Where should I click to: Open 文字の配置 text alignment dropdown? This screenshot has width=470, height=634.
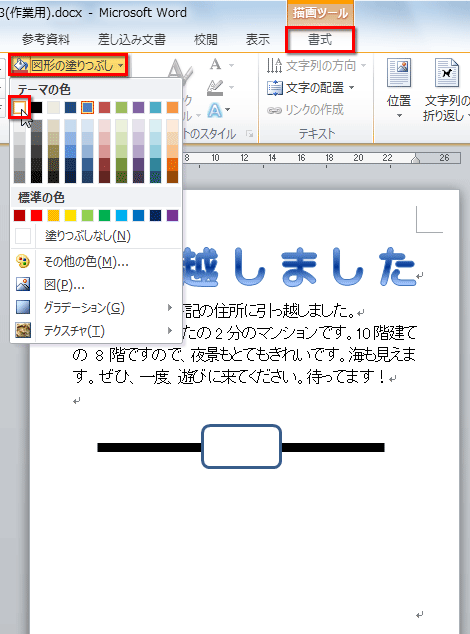tap(311, 88)
